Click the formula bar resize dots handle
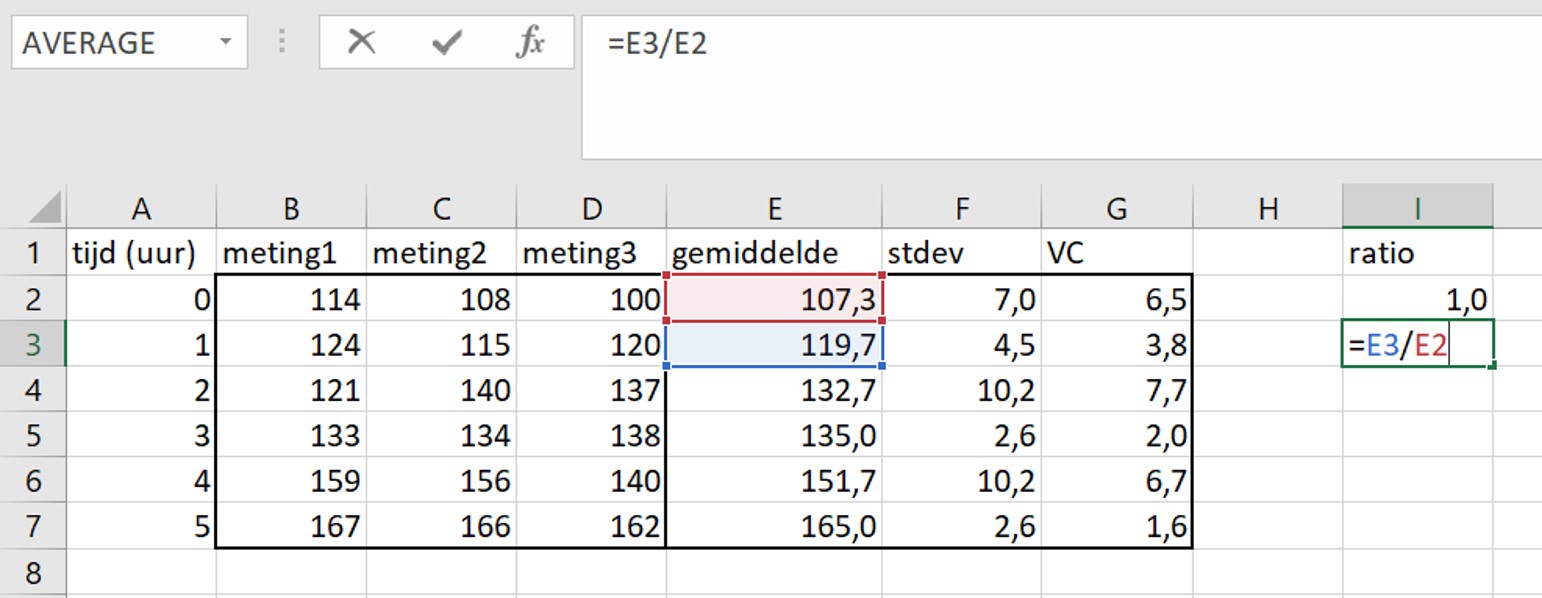The height and width of the screenshot is (598, 1542). 283,42
